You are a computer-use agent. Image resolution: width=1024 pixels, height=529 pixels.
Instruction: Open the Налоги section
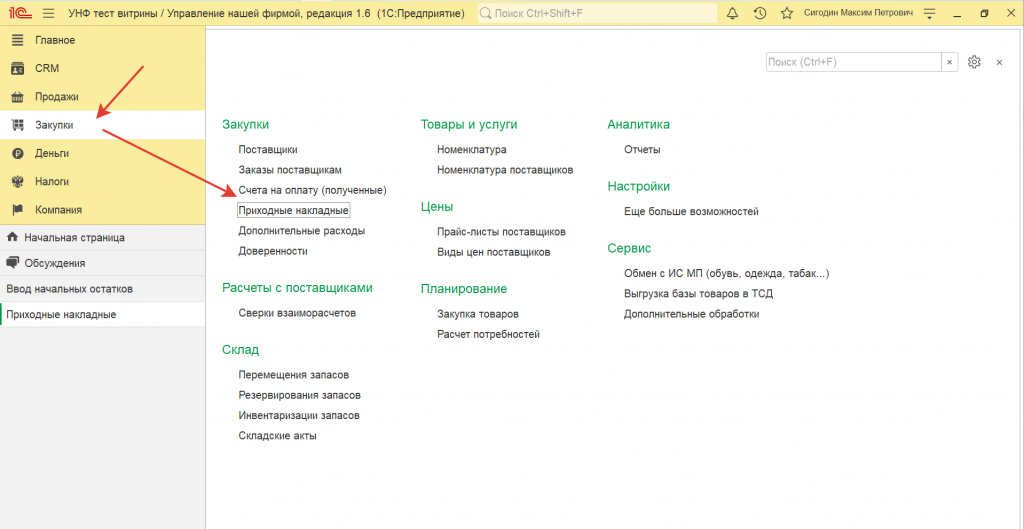(103, 182)
